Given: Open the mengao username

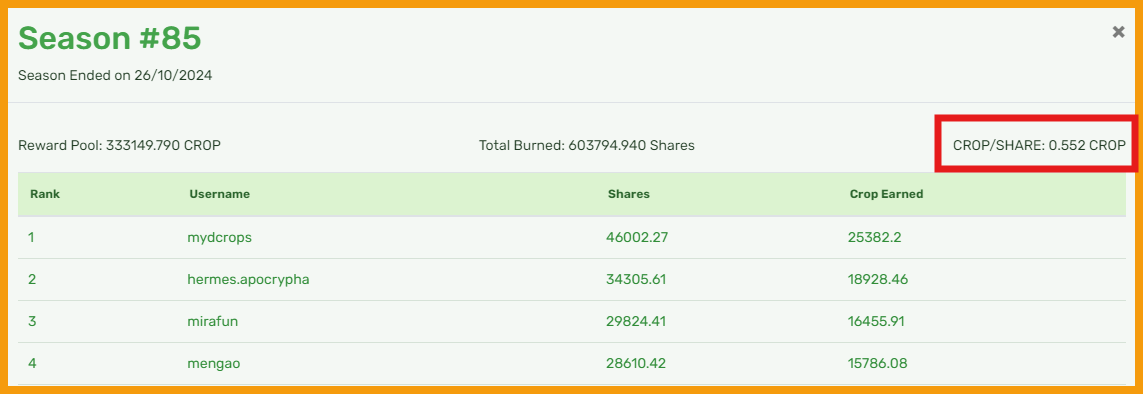Looking at the screenshot, I should click(x=214, y=363).
